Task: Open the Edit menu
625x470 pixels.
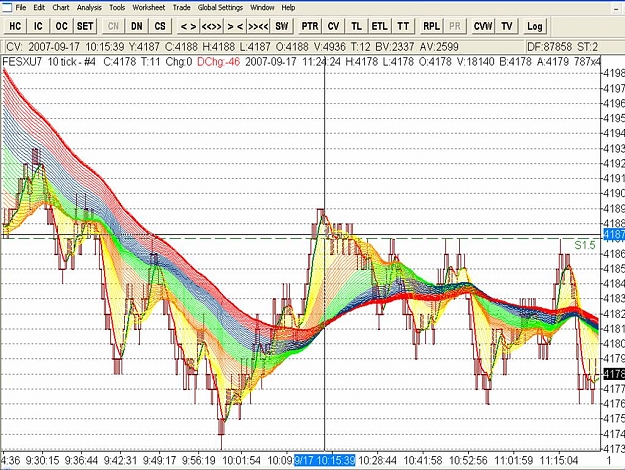Action: tap(39, 8)
